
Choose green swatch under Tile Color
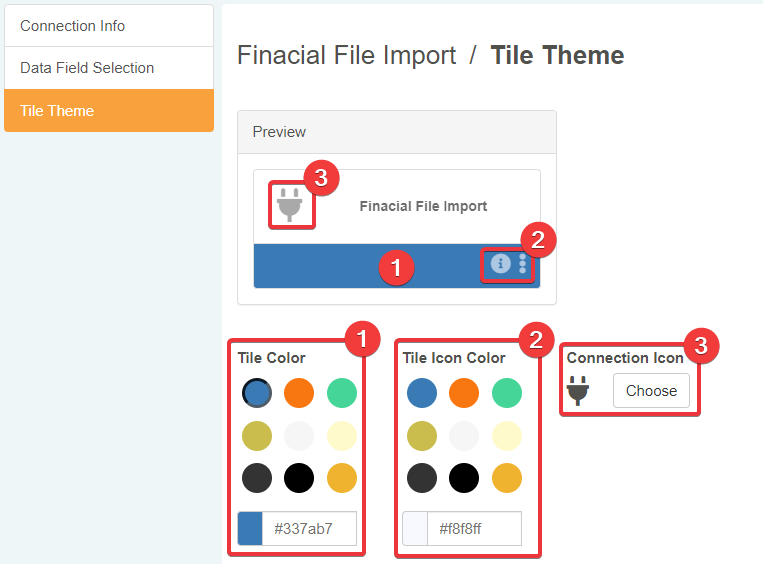(x=342, y=393)
